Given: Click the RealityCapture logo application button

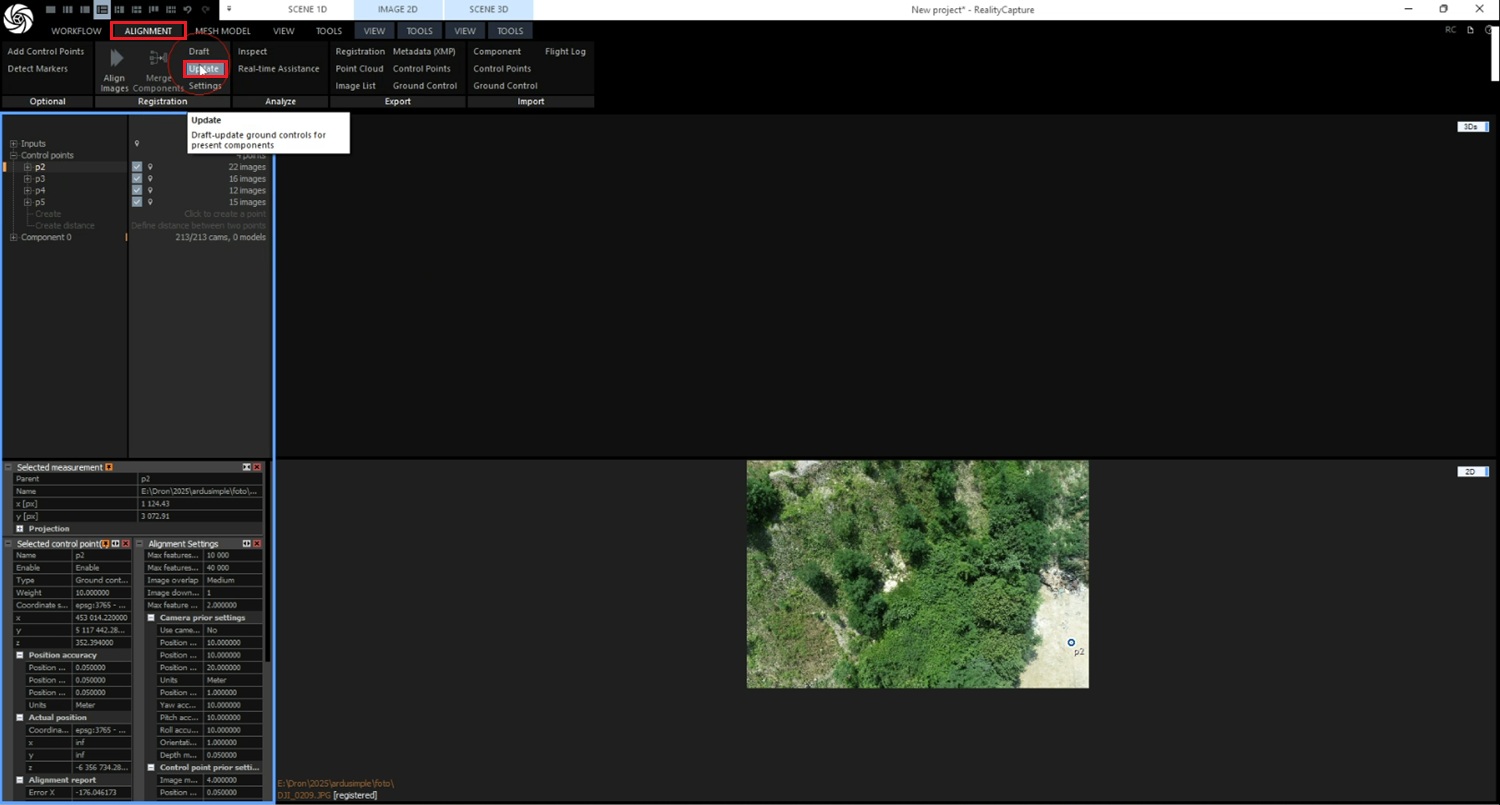Looking at the screenshot, I should pos(18,18).
